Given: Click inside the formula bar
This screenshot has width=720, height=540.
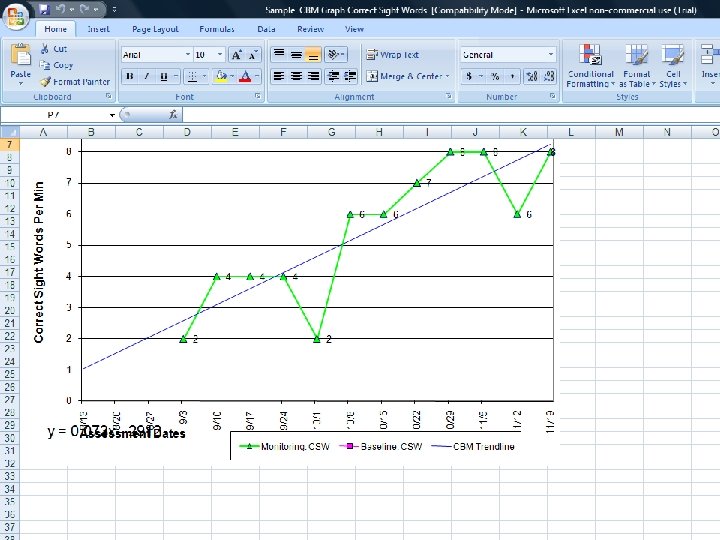Looking at the screenshot, I should (x=450, y=115).
